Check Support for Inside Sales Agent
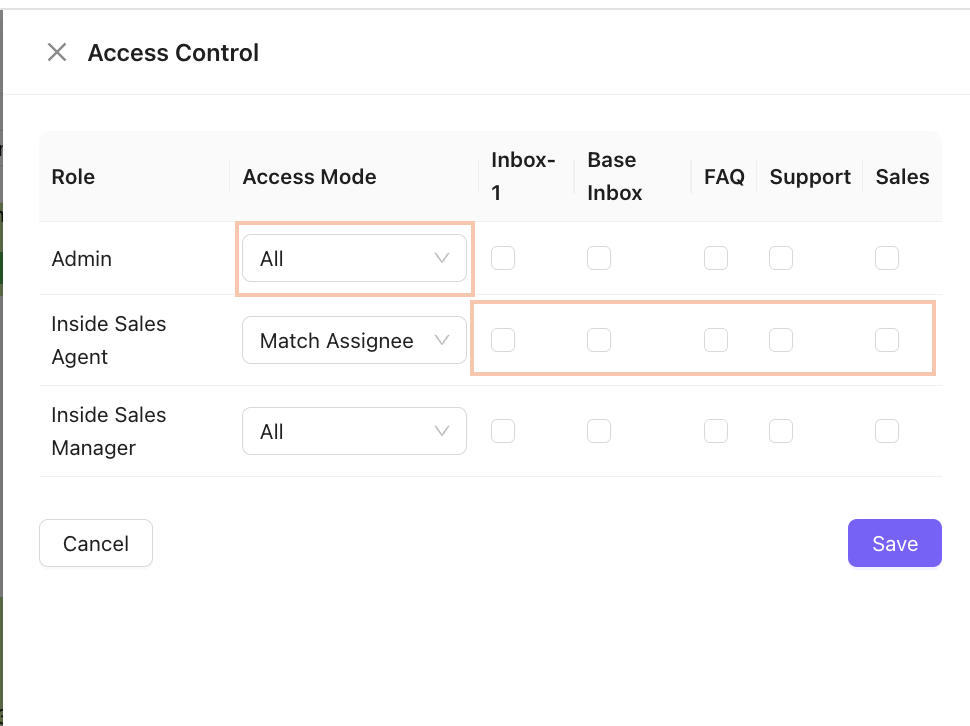The height and width of the screenshot is (726, 970). pyautogui.click(x=781, y=340)
